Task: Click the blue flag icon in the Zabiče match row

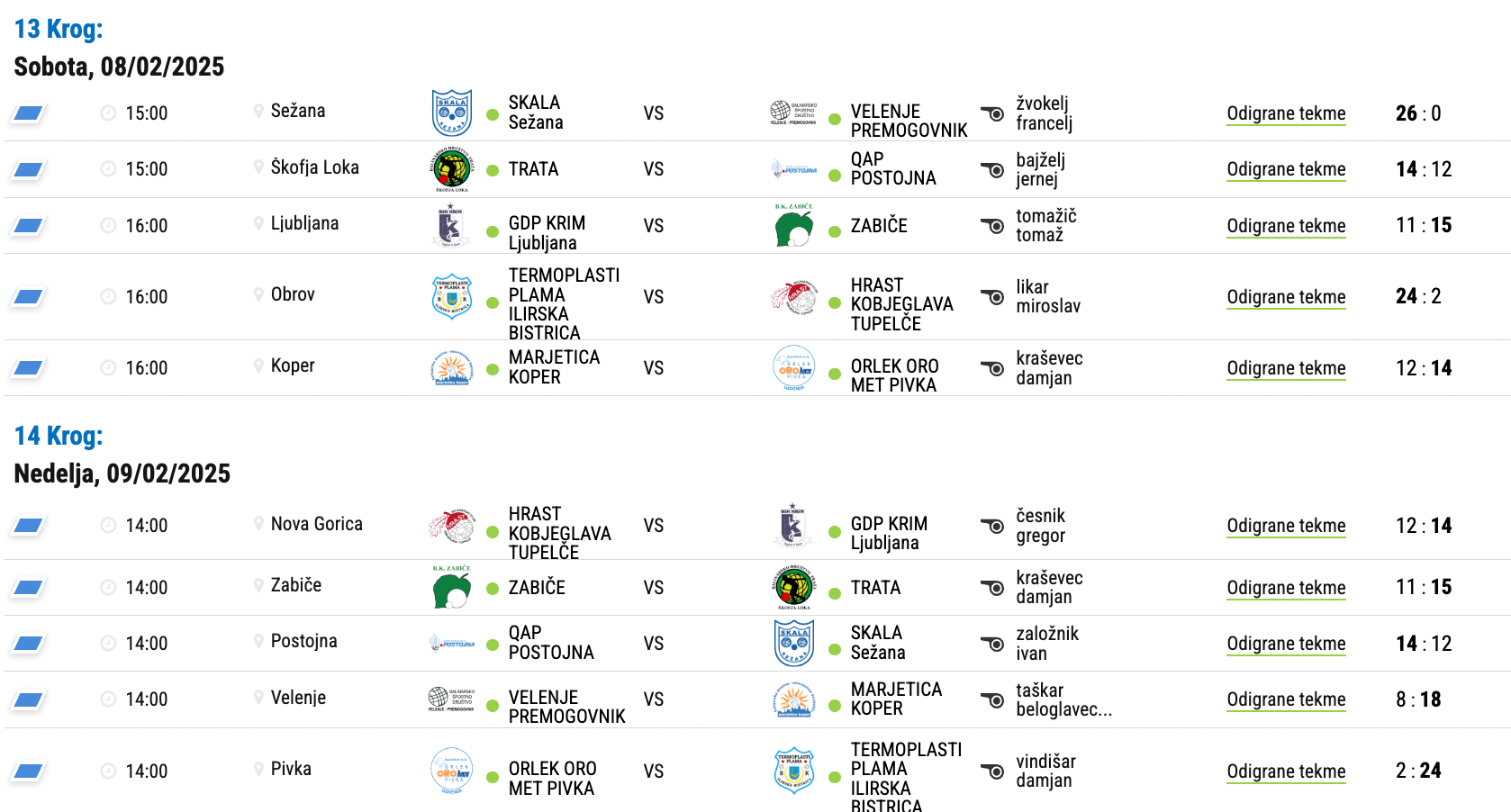Action: point(29,588)
